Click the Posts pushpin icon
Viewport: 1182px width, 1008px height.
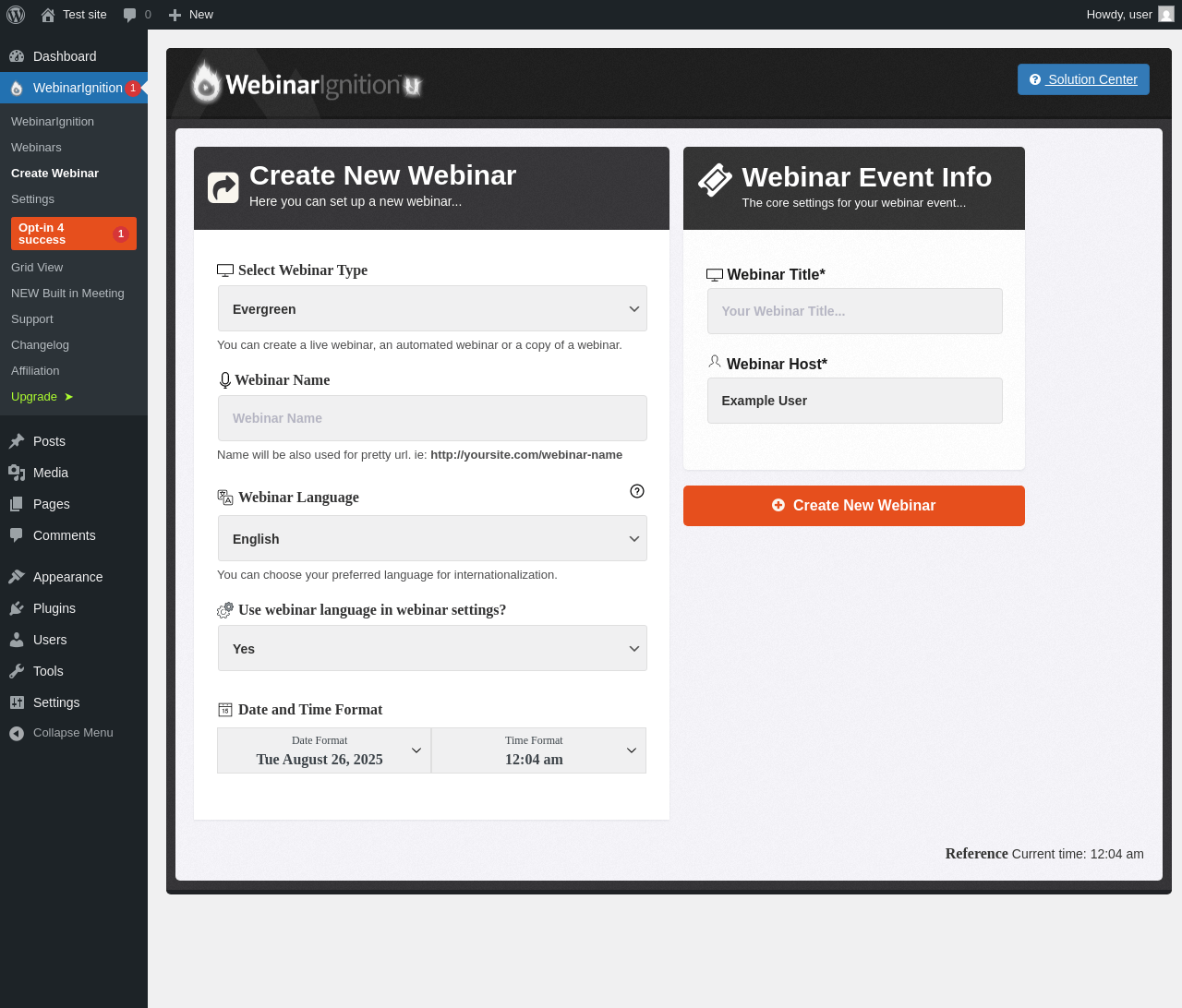(x=17, y=441)
